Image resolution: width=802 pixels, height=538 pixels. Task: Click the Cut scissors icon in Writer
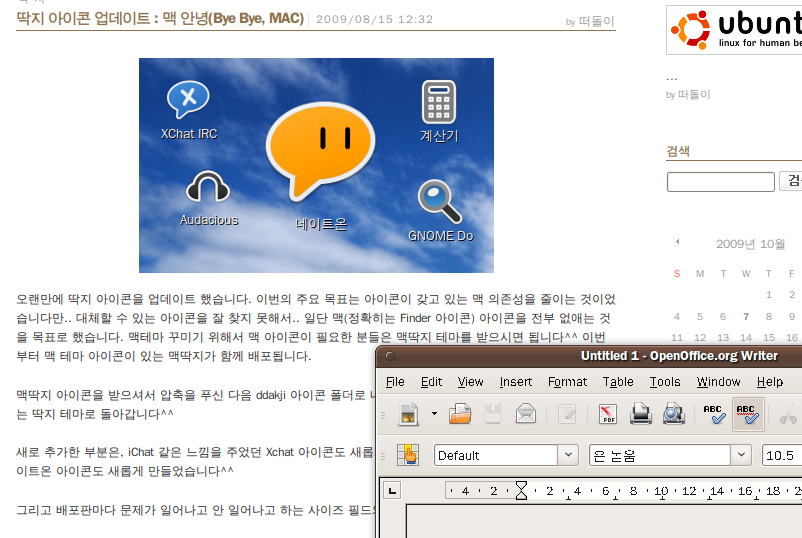point(788,414)
